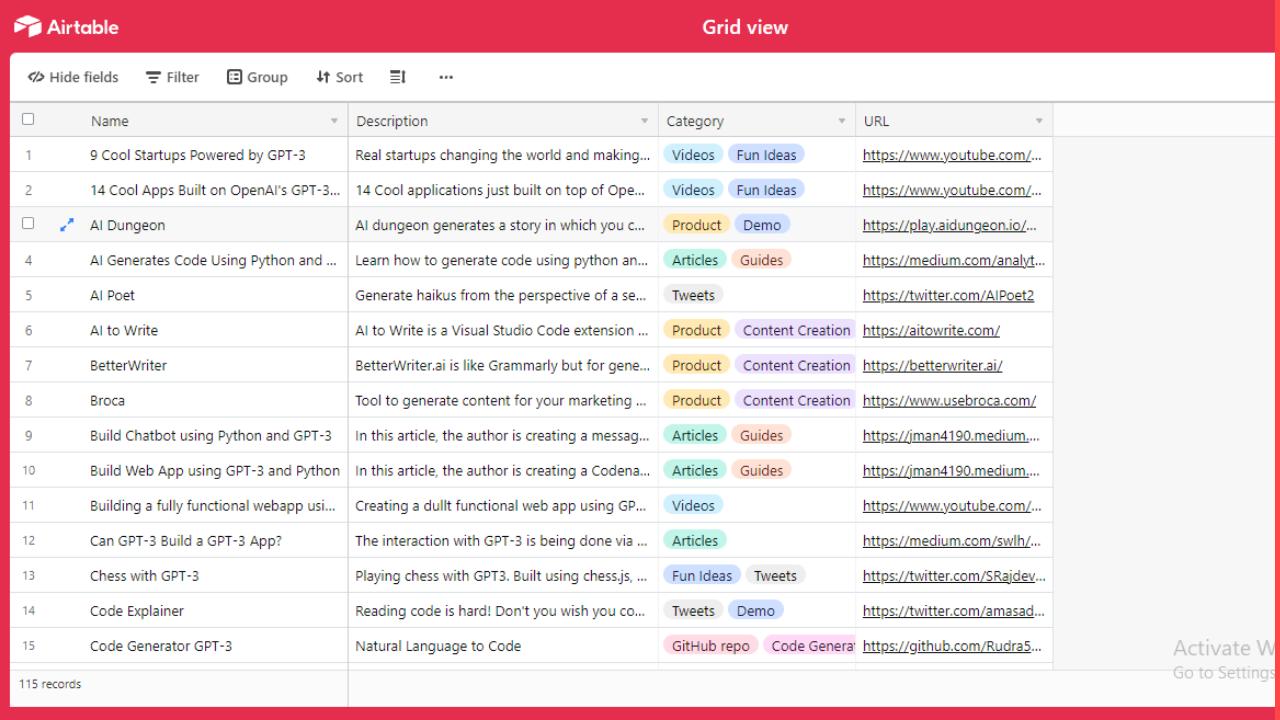The image size is (1280, 720).
Task: Open the URL column dropdown arrow
Action: [1039, 121]
